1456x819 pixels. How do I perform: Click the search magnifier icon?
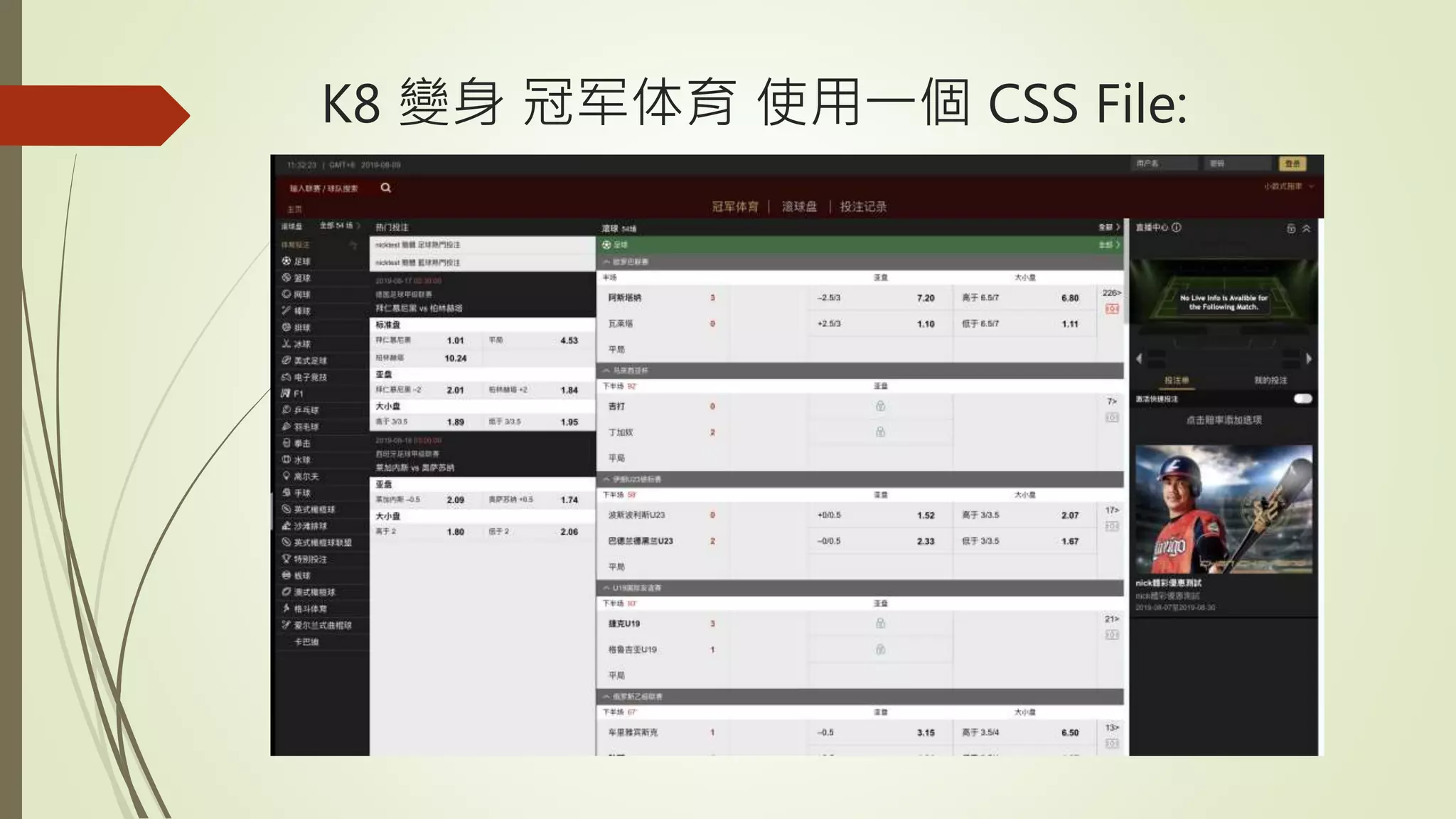pos(385,188)
